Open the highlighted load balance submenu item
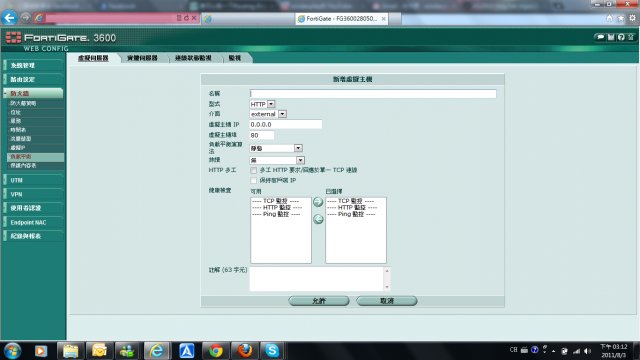 (x=36, y=157)
